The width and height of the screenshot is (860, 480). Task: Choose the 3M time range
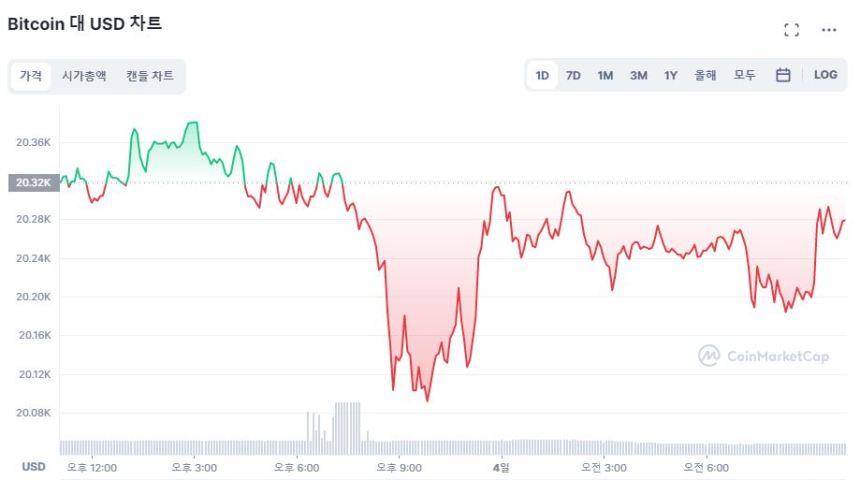click(638, 75)
